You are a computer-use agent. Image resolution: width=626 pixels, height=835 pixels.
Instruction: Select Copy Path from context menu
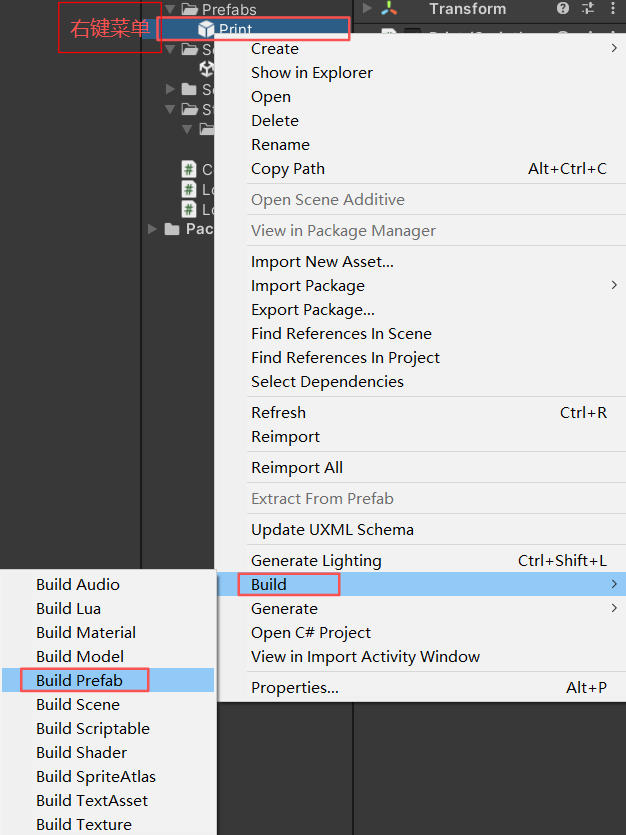pyautogui.click(x=288, y=169)
